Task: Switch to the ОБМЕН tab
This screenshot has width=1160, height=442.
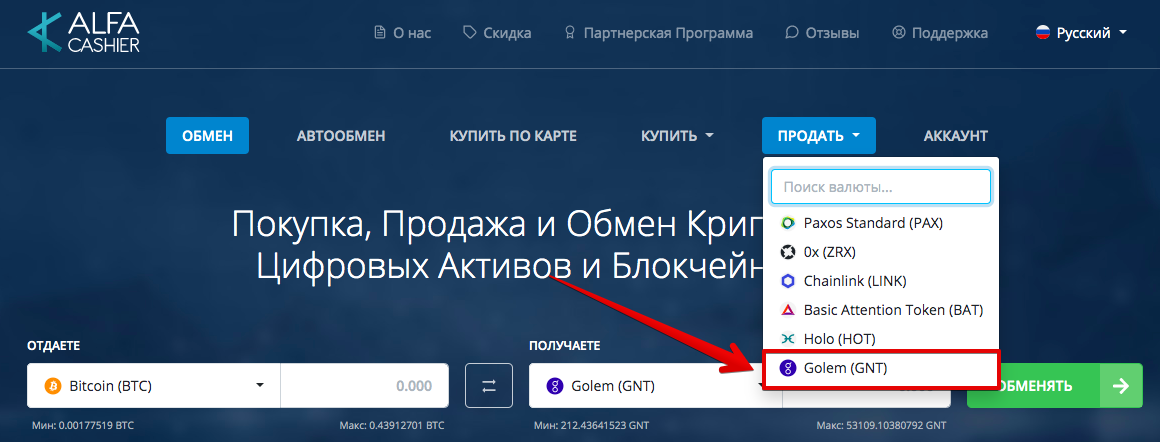Action: coord(207,136)
